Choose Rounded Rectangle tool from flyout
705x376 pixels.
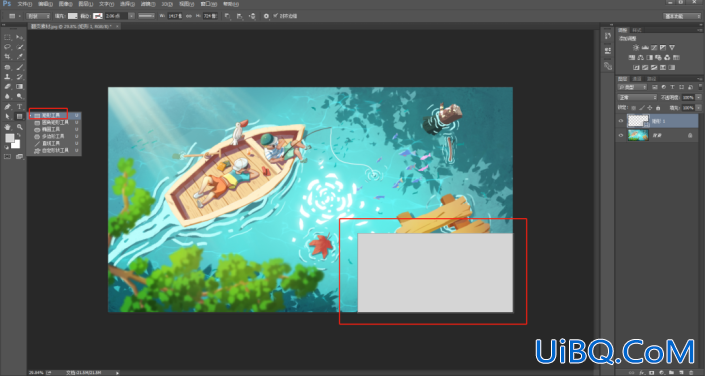[54, 122]
